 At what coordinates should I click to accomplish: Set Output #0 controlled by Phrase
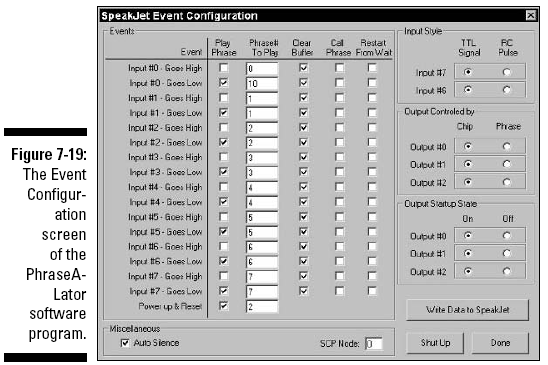pos(506,146)
